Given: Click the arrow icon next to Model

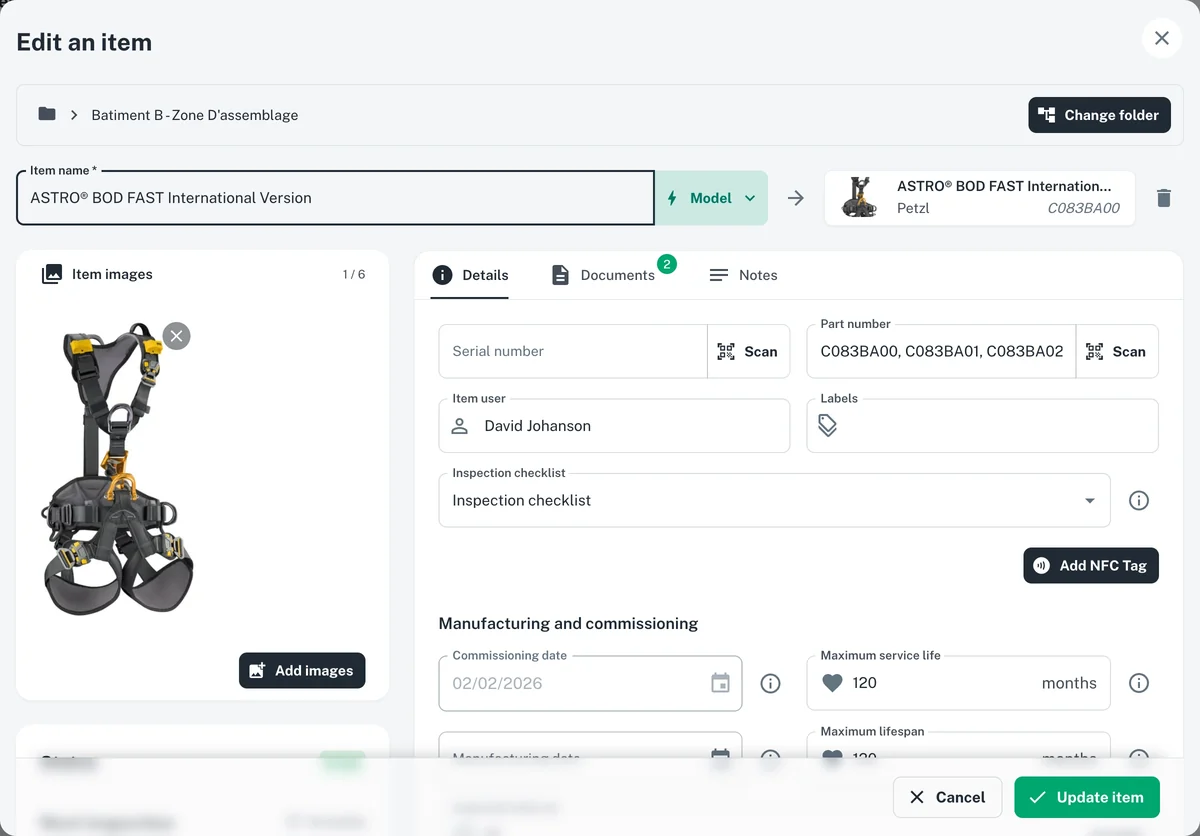Looking at the screenshot, I should 796,198.
